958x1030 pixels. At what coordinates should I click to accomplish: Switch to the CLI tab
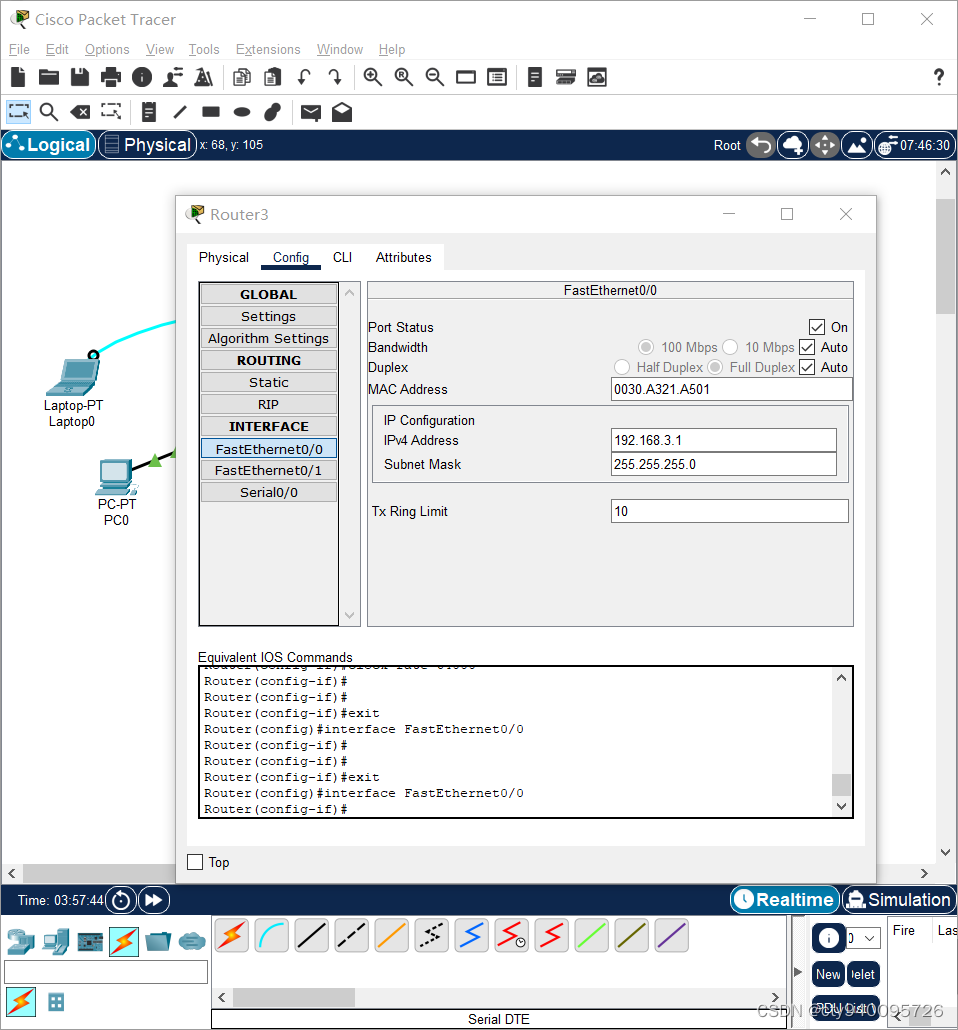342,258
